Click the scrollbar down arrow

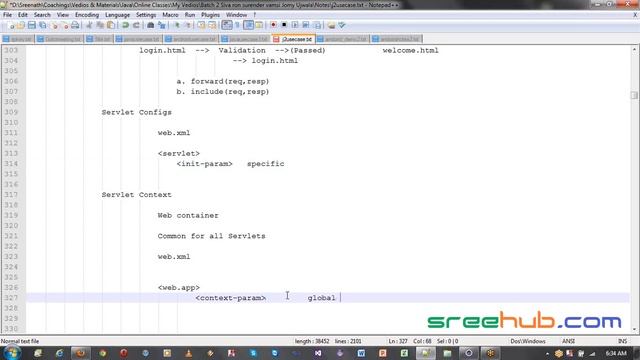634,329
